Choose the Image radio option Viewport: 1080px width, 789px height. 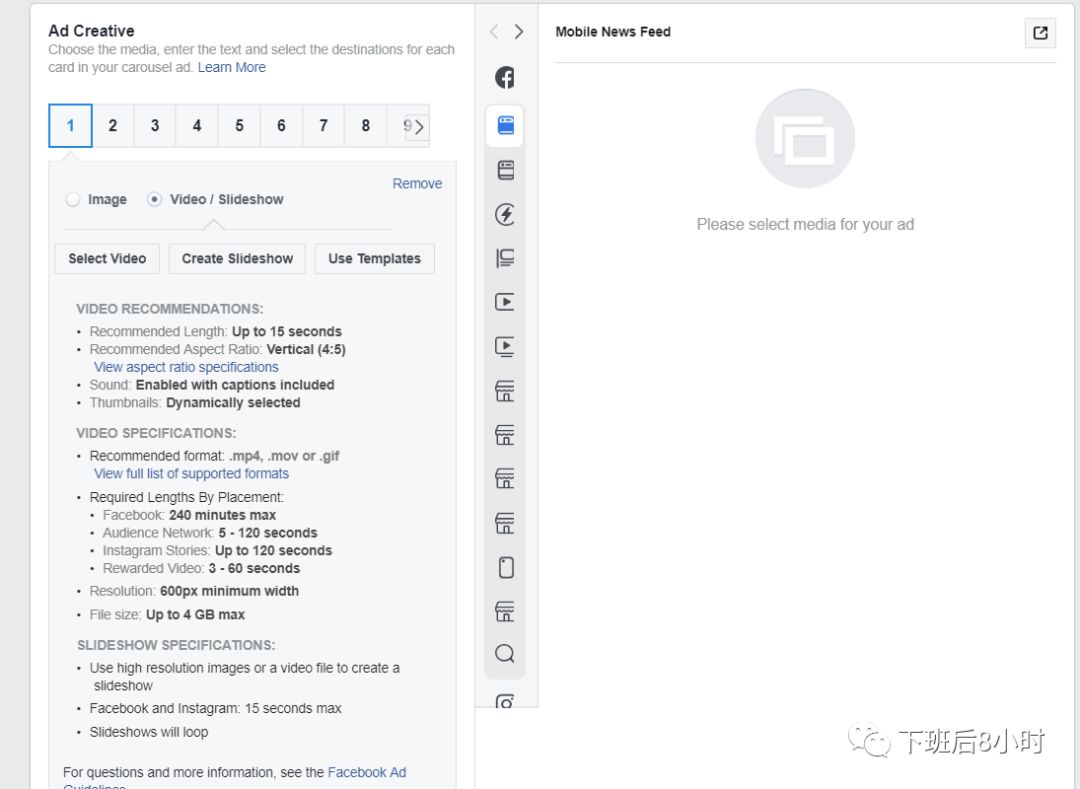click(72, 199)
